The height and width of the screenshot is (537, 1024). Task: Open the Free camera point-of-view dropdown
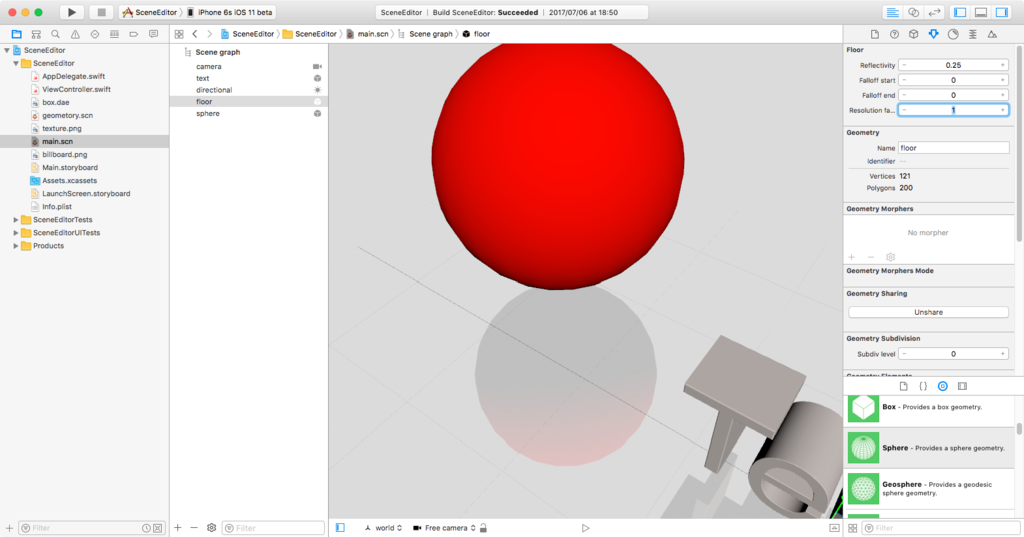point(445,528)
